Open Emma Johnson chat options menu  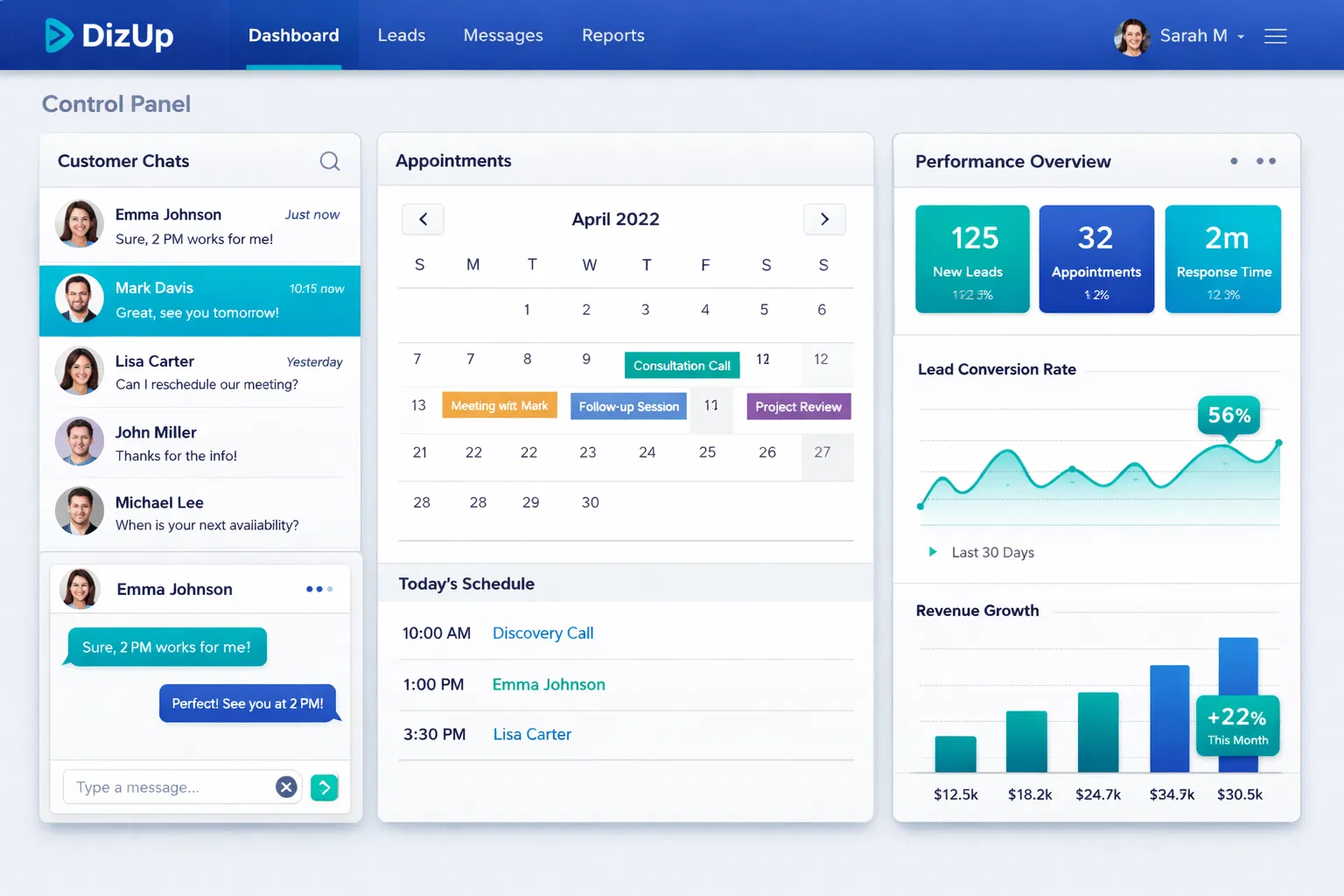(x=318, y=588)
